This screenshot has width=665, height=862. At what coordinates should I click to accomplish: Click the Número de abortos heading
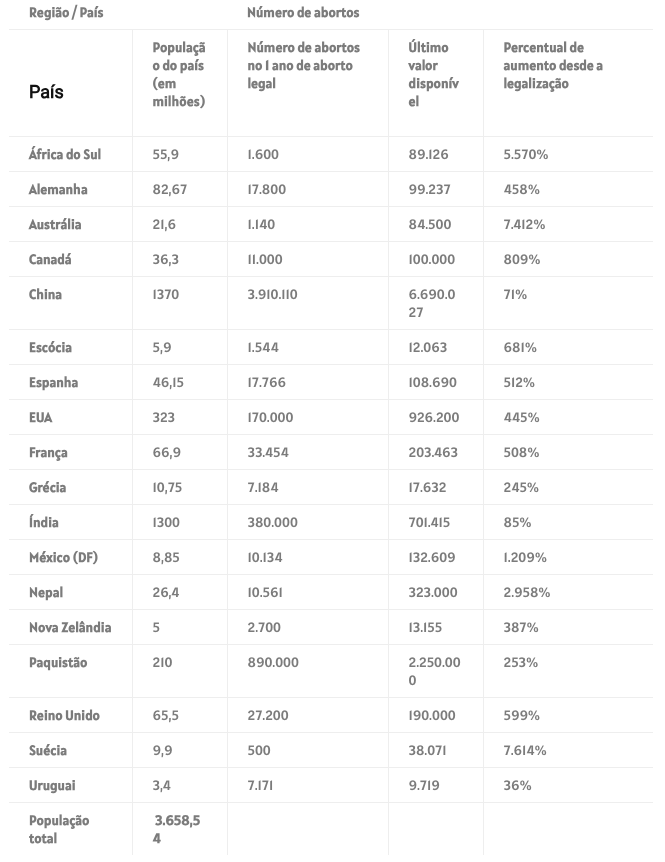pyautogui.click(x=303, y=12)
